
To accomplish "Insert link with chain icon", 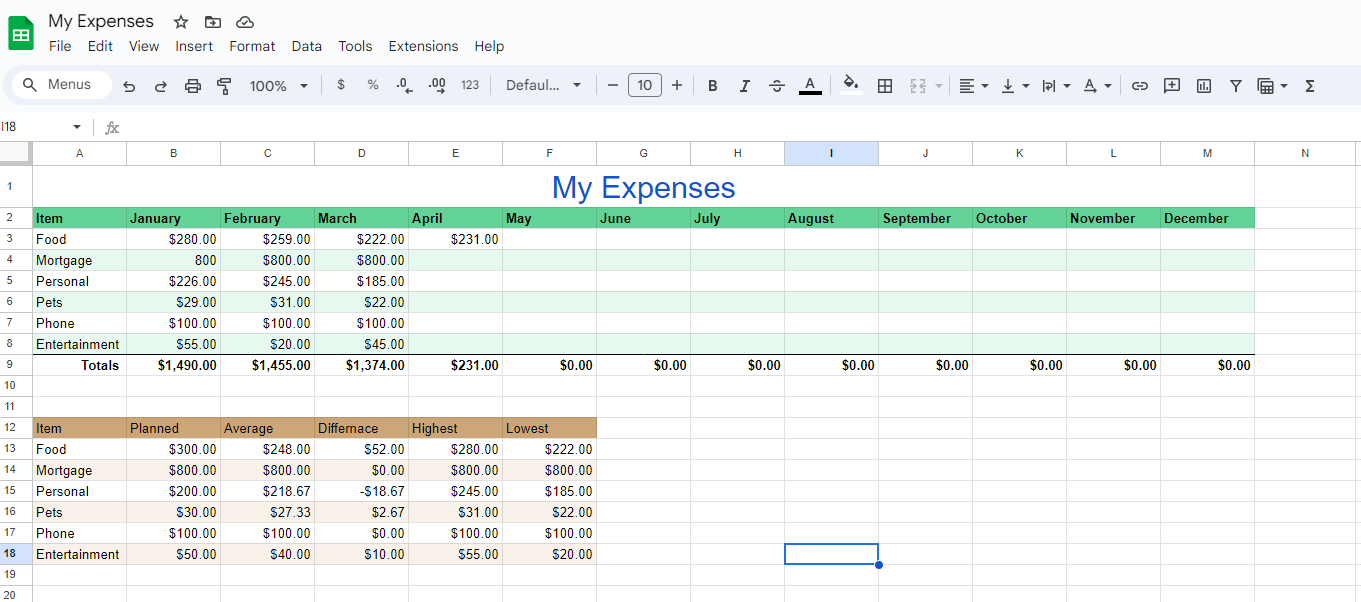I will pos(1139,86).
